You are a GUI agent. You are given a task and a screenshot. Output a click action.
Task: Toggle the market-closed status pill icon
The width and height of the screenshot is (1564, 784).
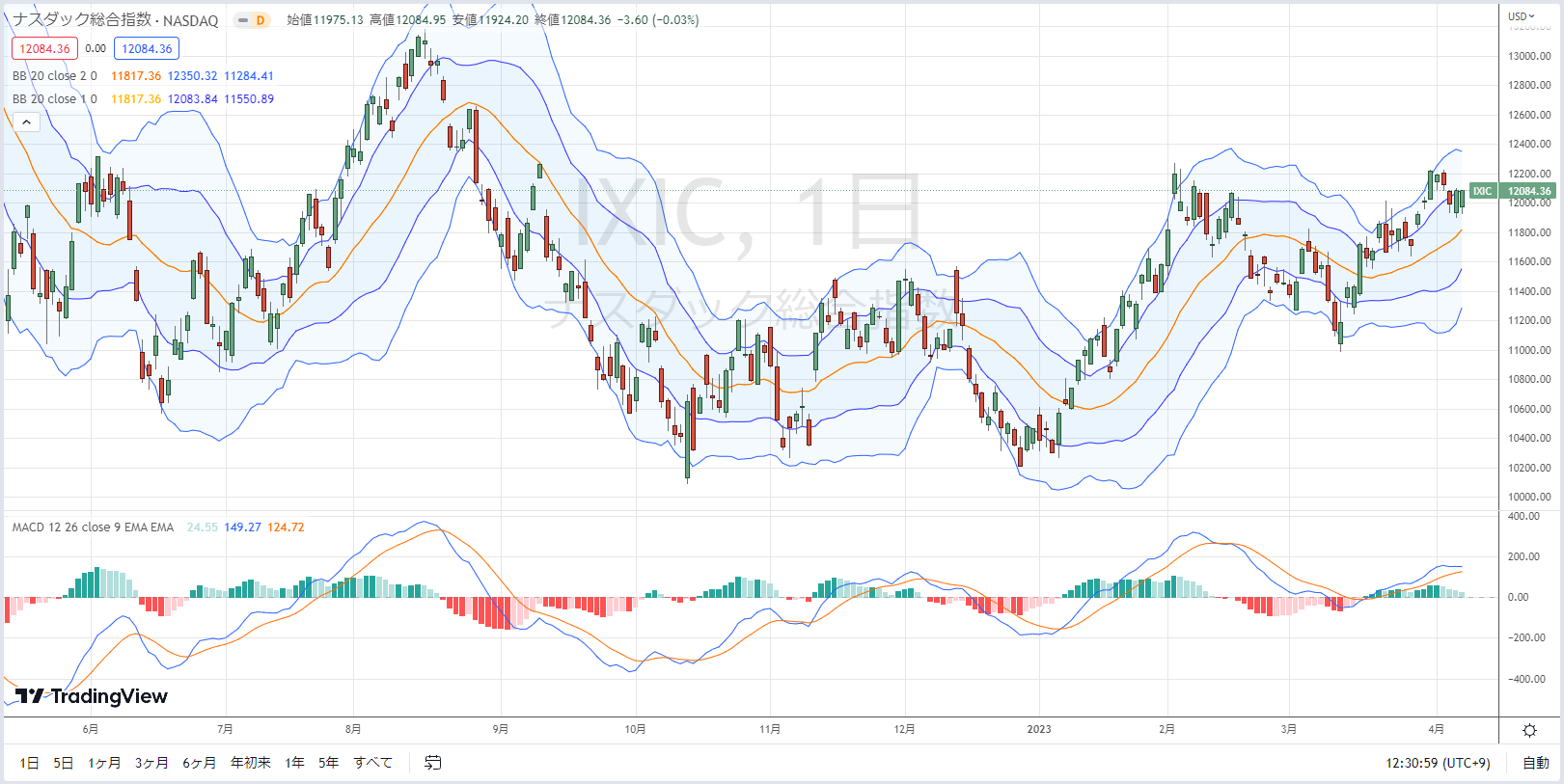click(x=243, y=20)
